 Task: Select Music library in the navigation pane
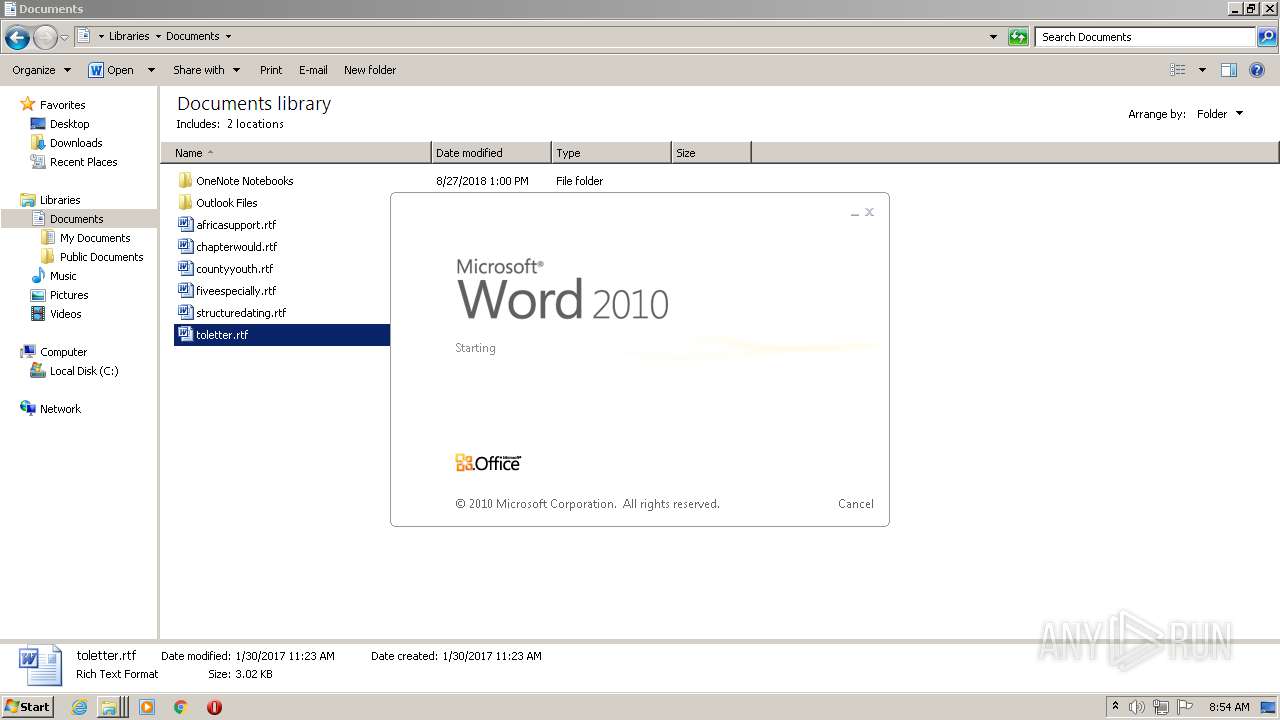click(x=63, y=276)
